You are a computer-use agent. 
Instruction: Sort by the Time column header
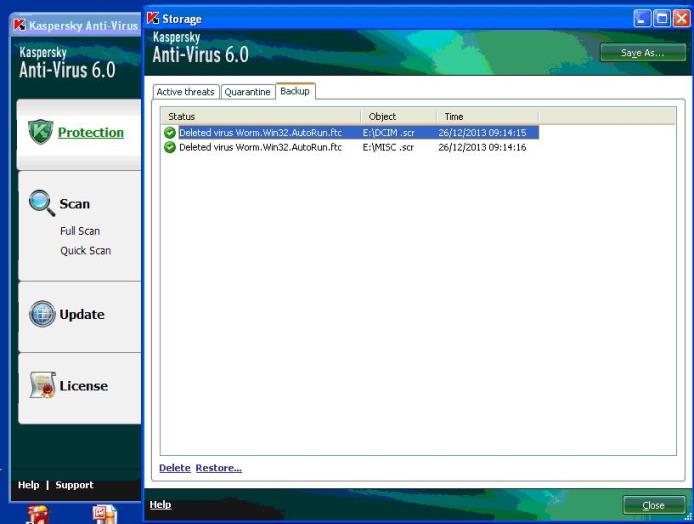pyautogui.click(x=488, y=116)
